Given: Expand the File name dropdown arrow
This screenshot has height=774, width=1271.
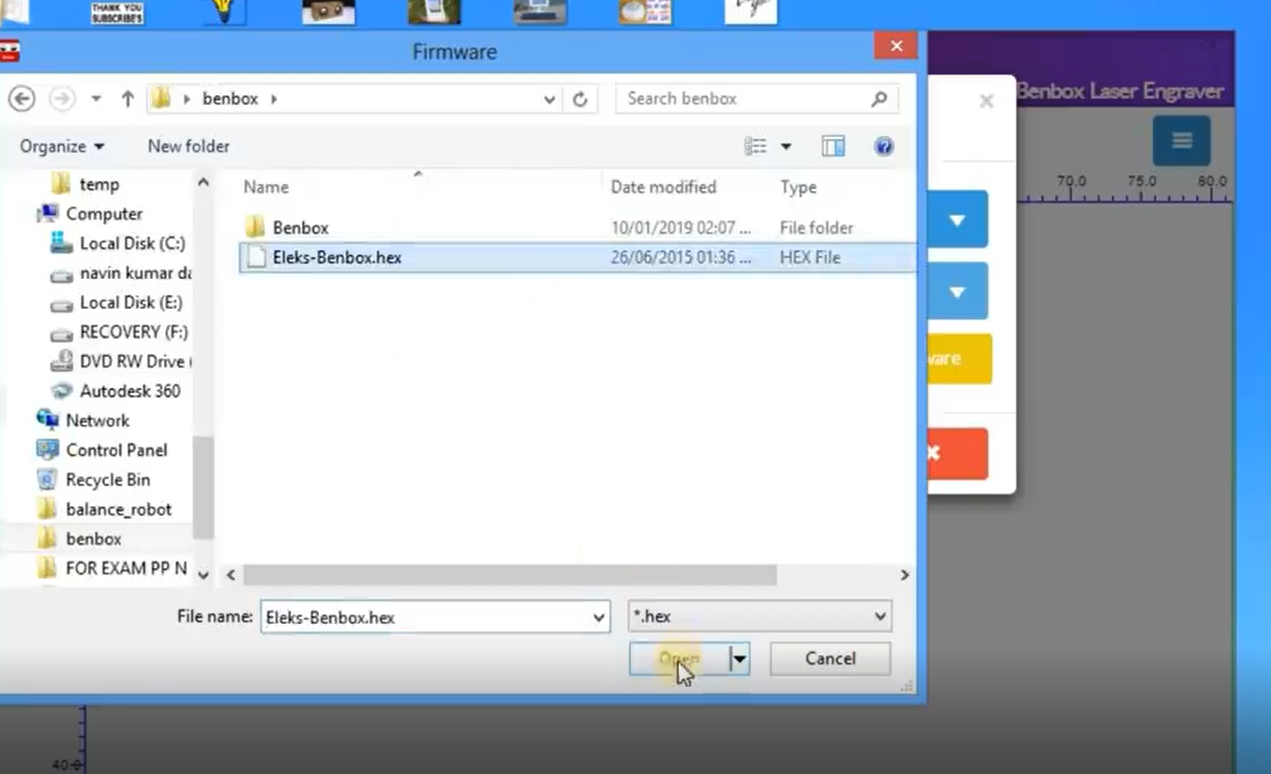Looking at the screenshot, I should point(598,618).
